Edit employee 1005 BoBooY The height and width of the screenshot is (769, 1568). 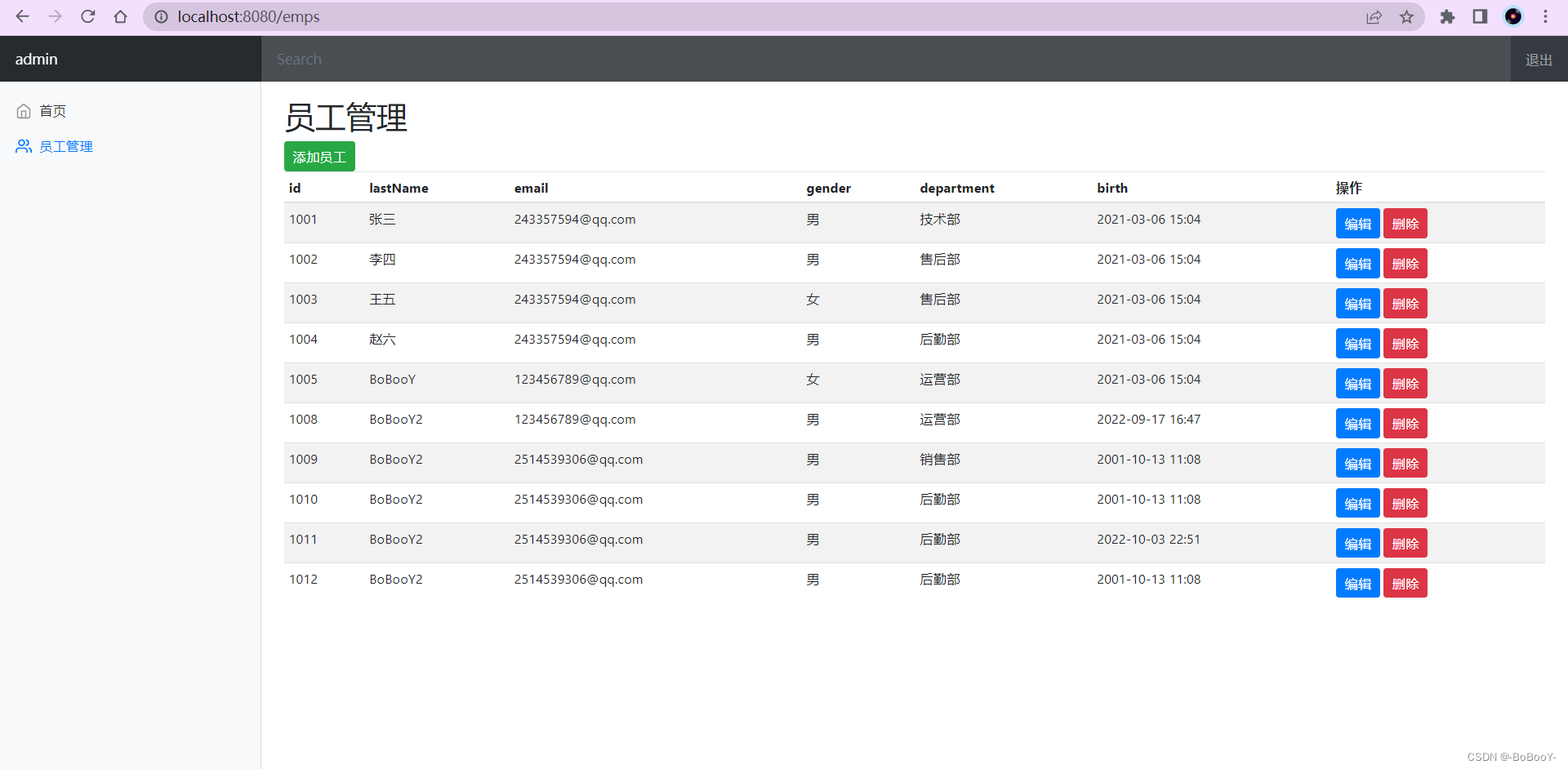coord(1357,384)
